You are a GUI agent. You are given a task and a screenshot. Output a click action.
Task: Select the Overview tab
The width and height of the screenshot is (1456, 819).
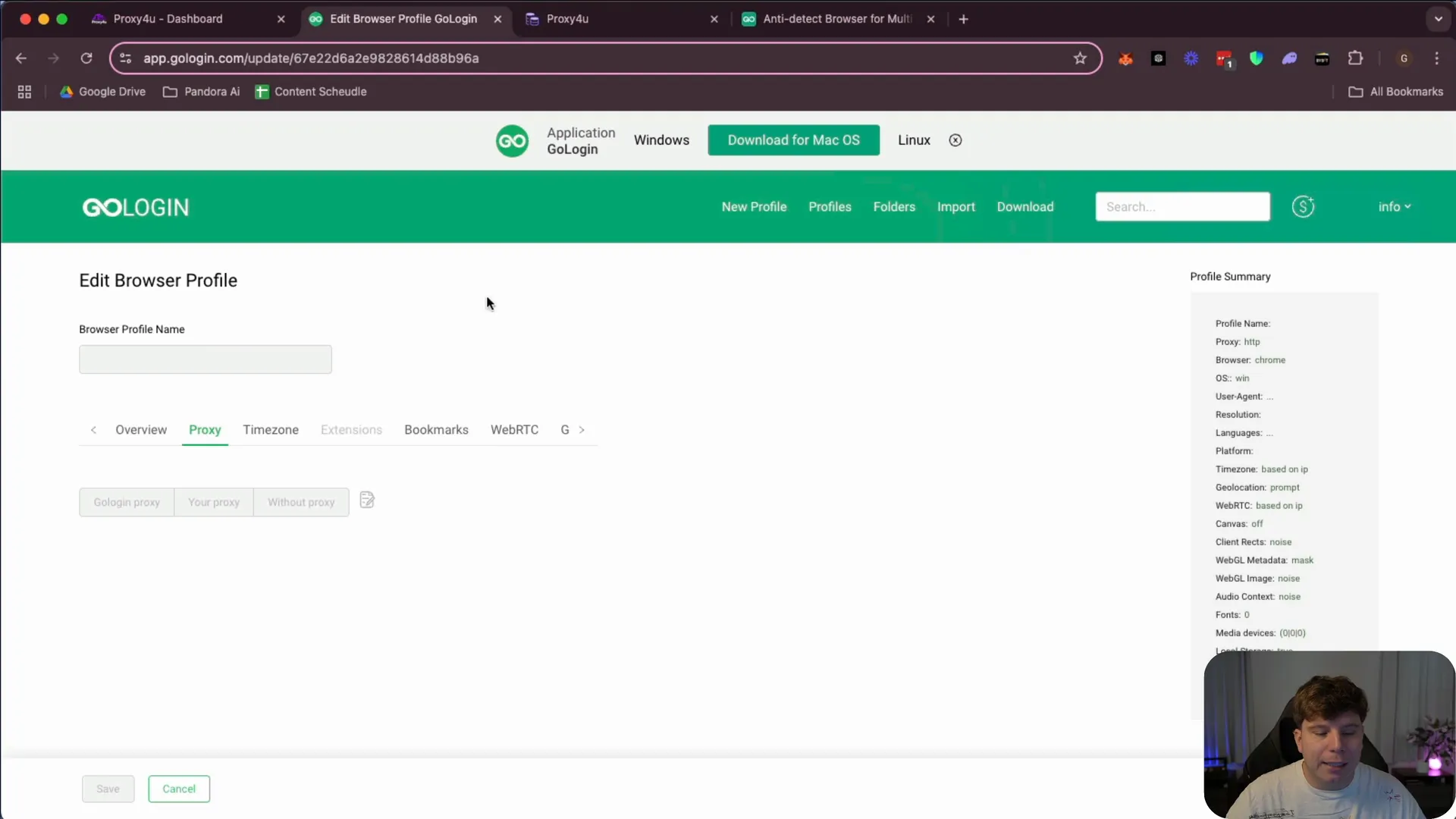tap(141, 430)
